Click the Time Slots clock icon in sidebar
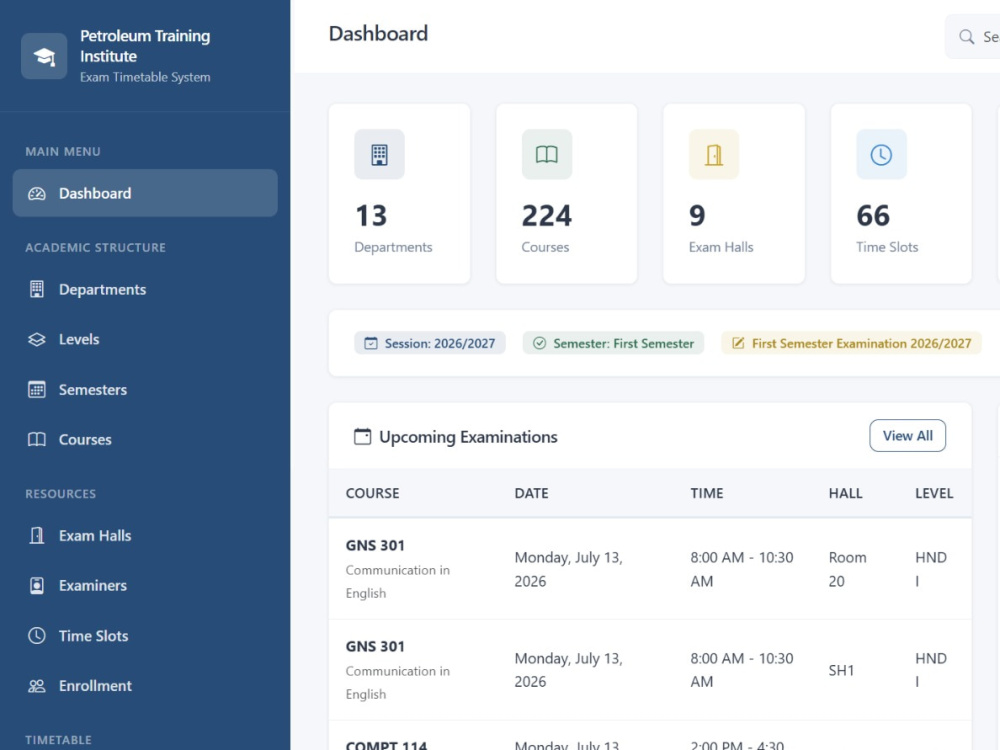Image resolution: width=1000 pixels, height=750 pixels. (37, 636)
